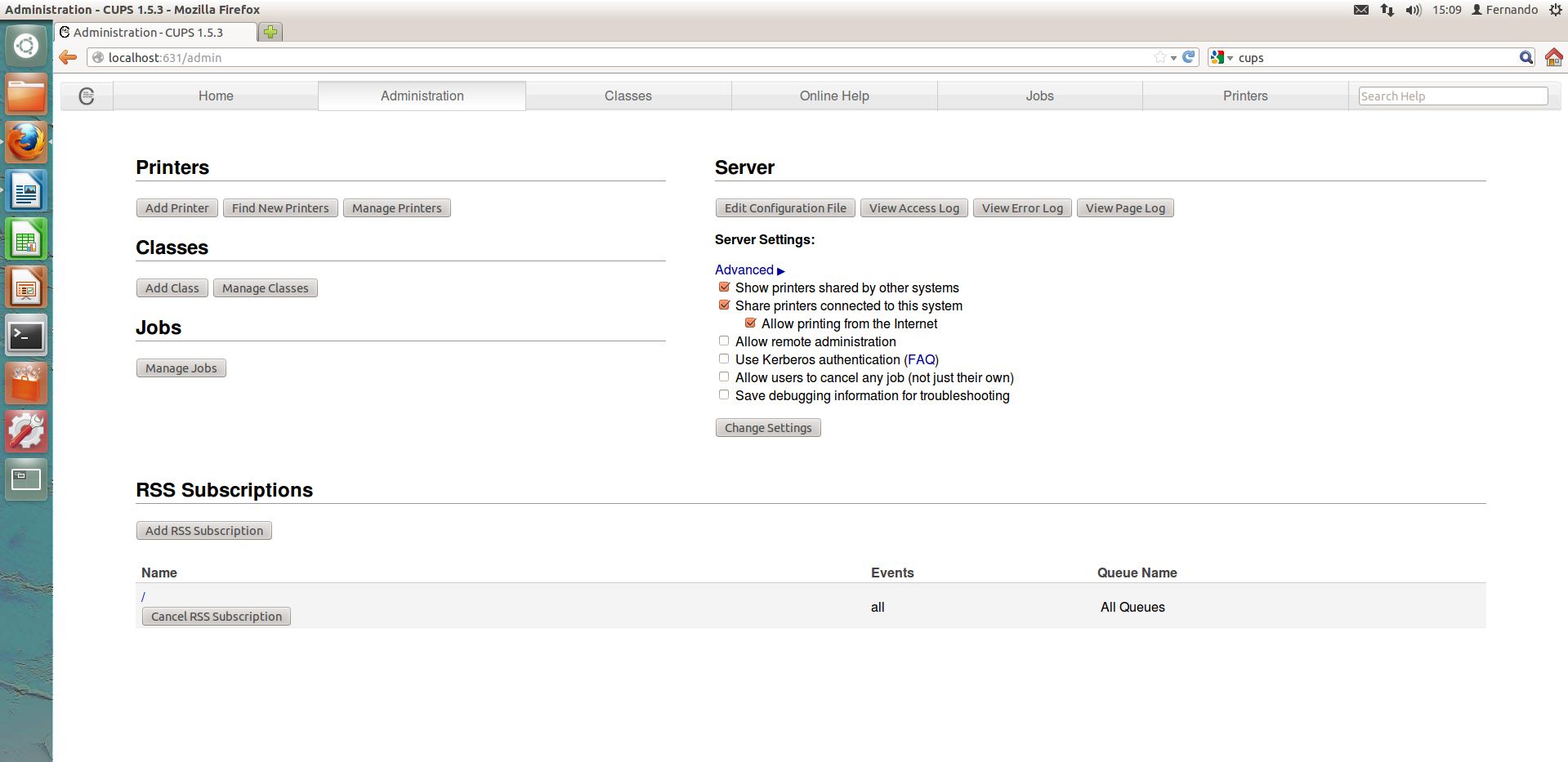Enable Allow remote administration checkbox
The height and width of the screenshot is (762, 1568).
point(724,341)
